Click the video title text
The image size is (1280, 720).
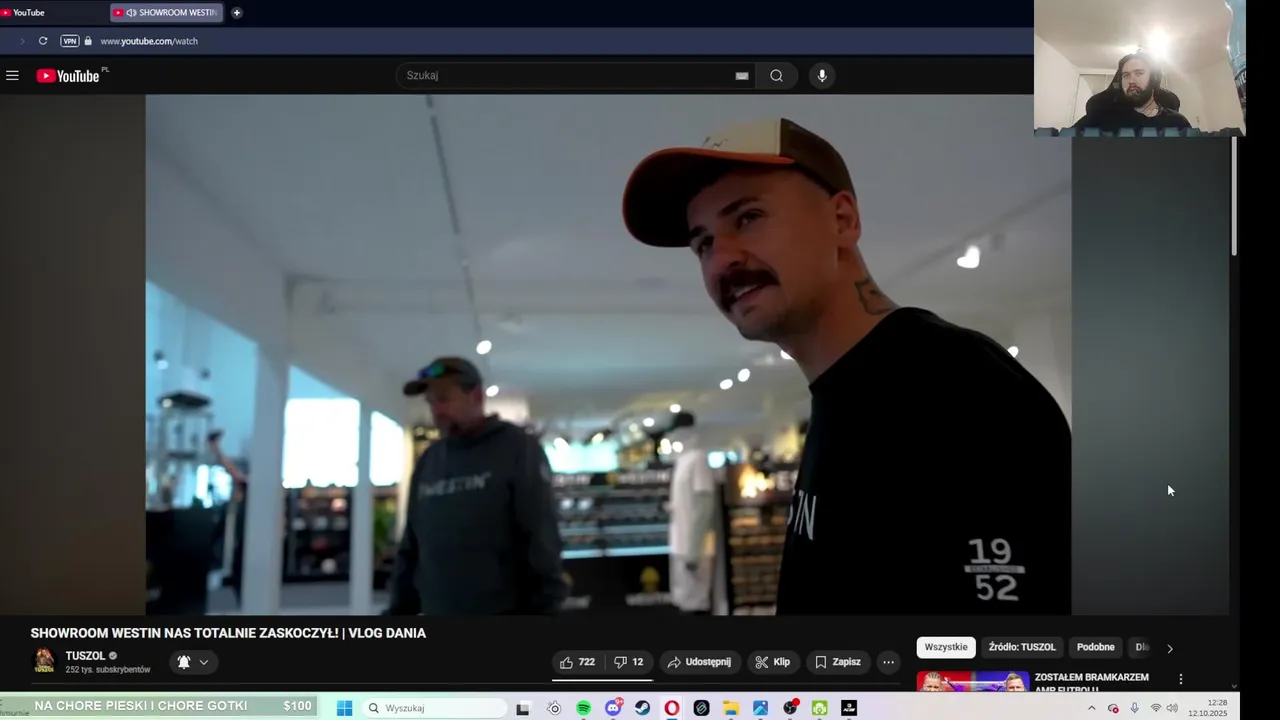click(x=228, y=633)
